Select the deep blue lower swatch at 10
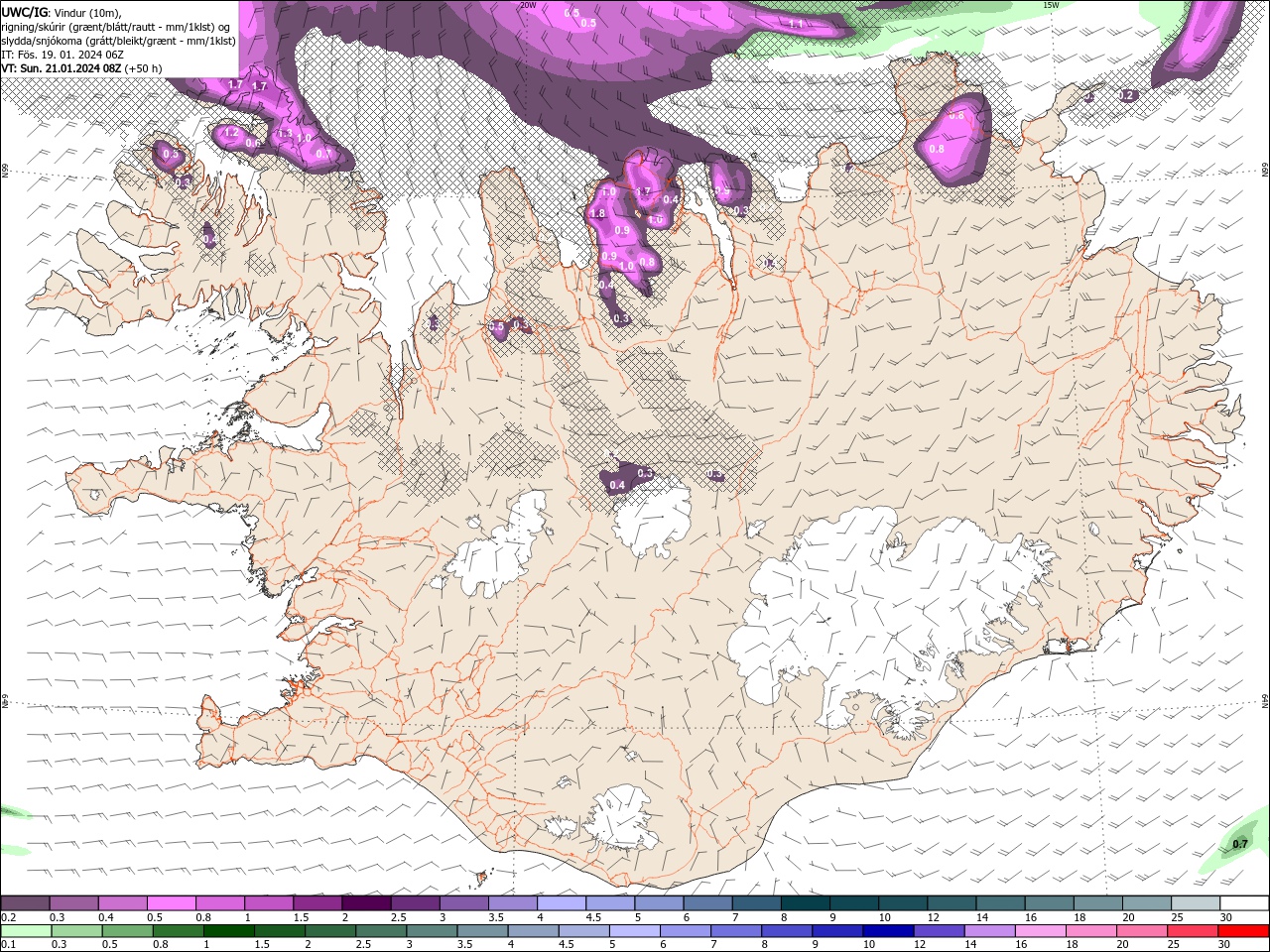Image resolution: width=1270 pixels, height=952 pixels. (x=887, y=931)
